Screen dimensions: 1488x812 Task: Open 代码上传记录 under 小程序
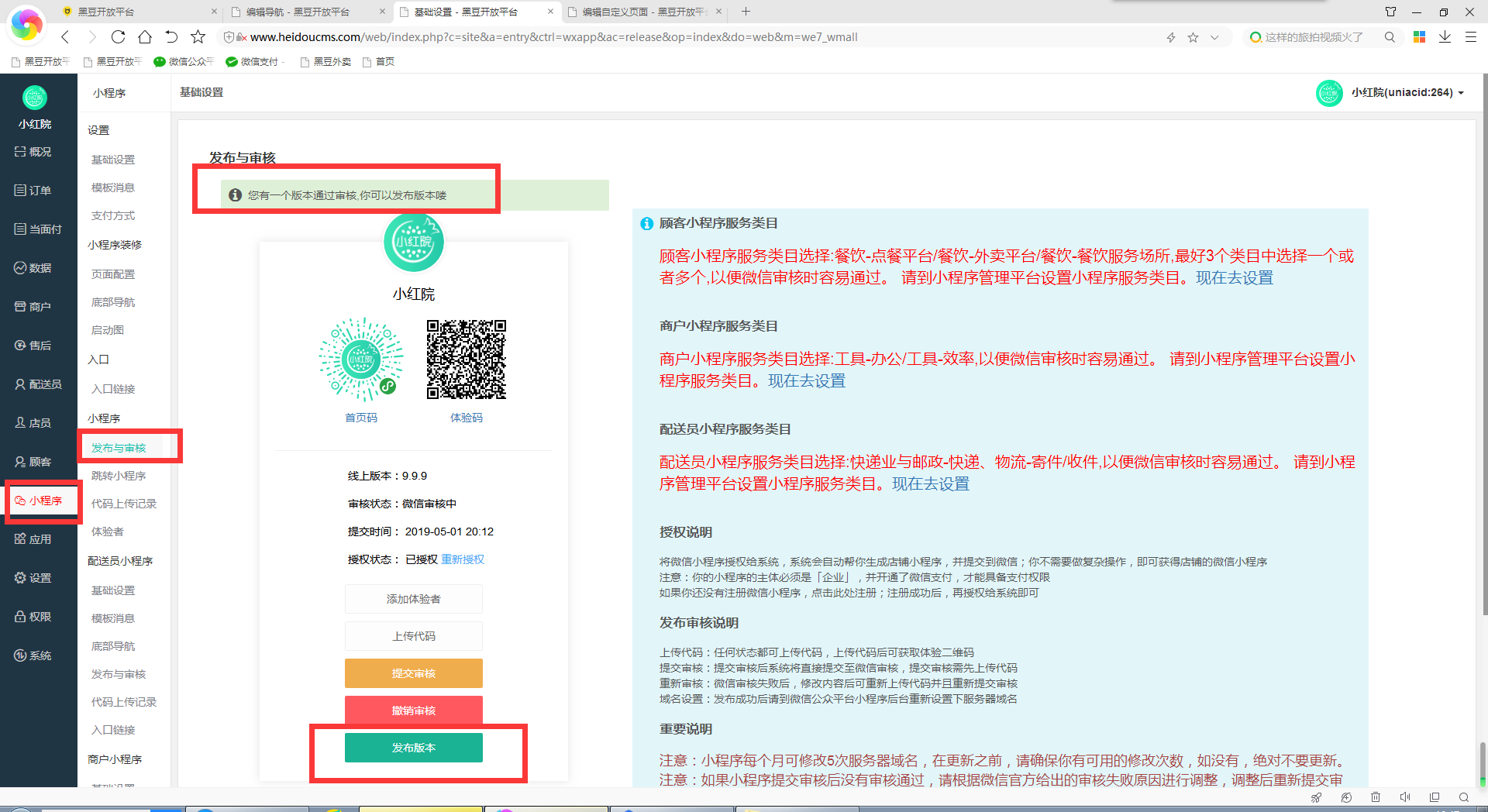tap(124, 504)
